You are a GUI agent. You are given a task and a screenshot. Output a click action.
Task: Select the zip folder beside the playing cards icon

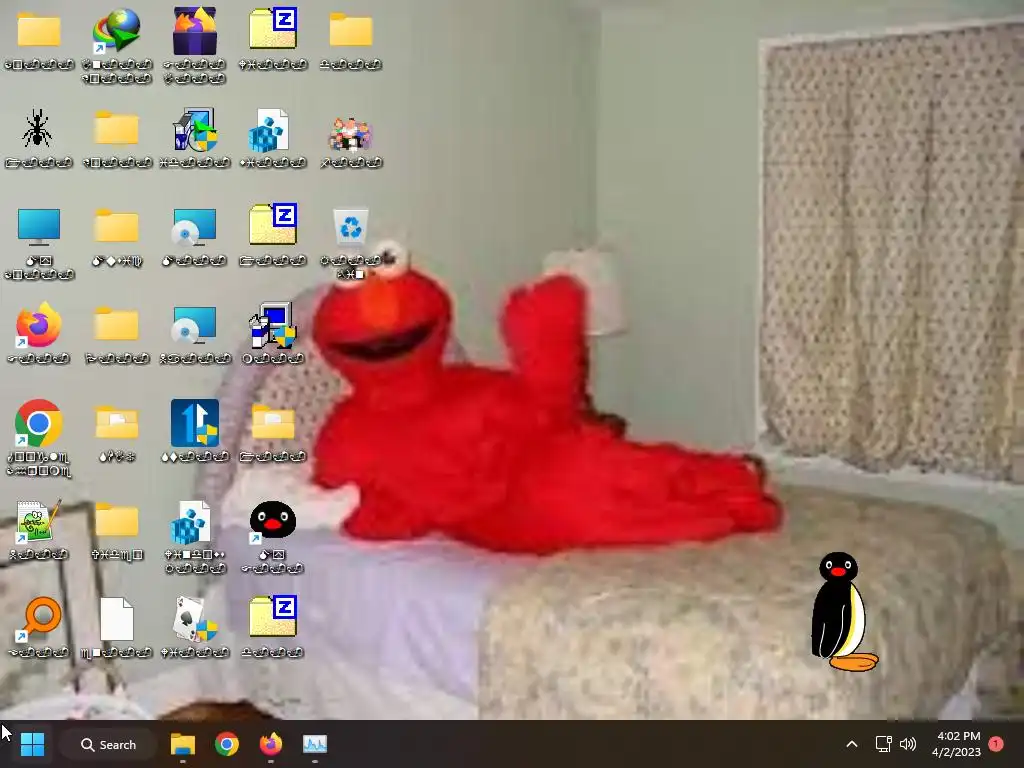(x=273, y=615)
